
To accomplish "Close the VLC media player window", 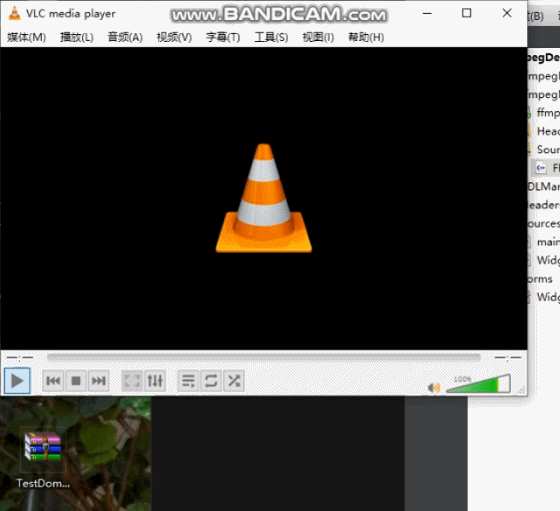I will [507, 14].
